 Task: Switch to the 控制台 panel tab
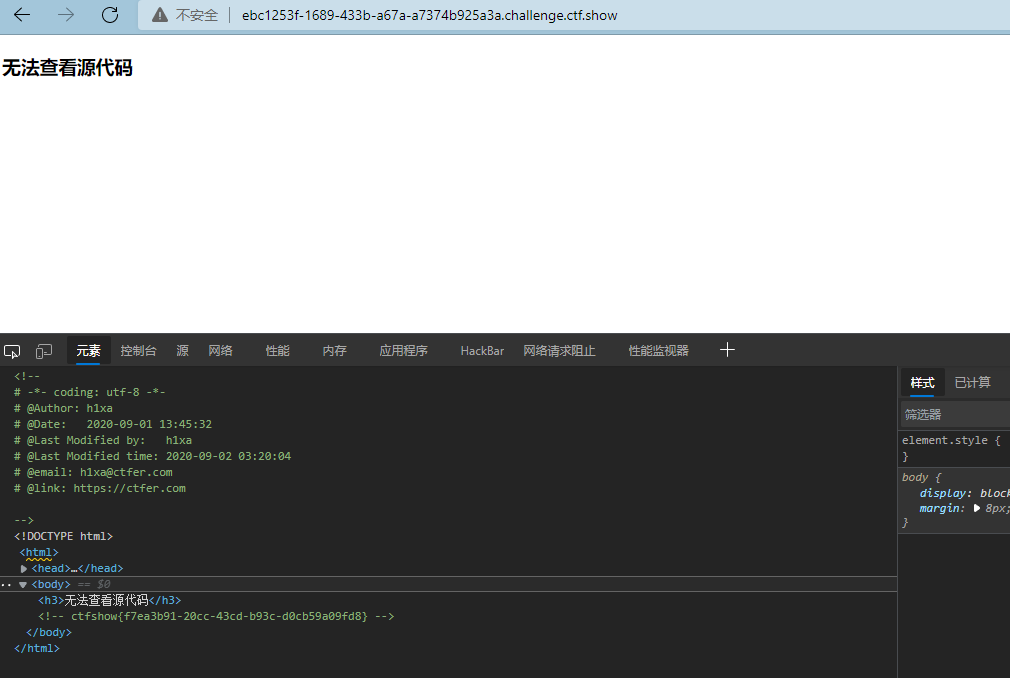tap(137, 350)
